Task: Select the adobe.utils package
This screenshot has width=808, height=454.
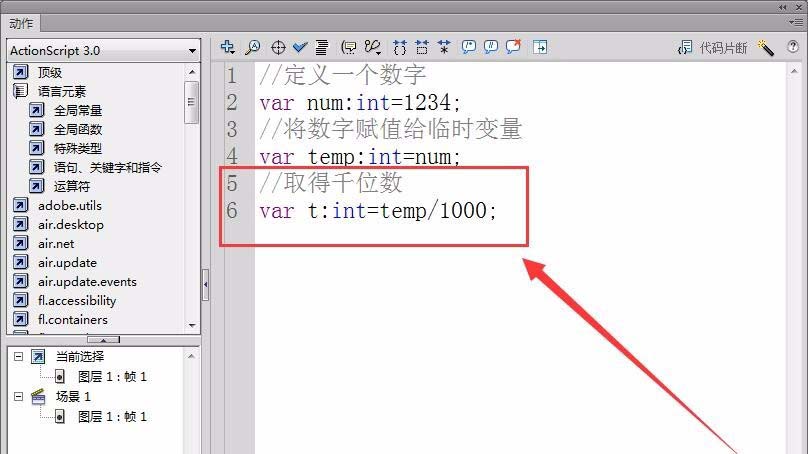Action: (x=70, y=206)
